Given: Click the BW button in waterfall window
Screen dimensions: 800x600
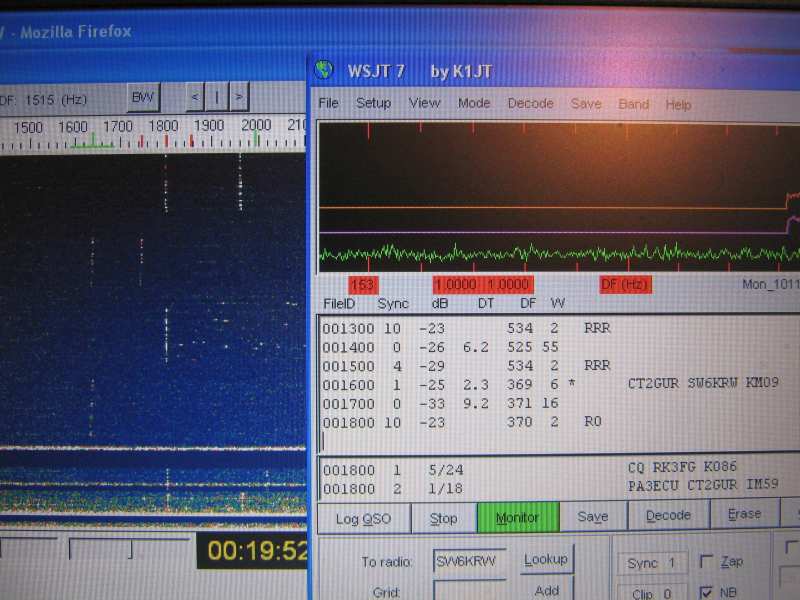Looking at the screenshot, I should coord(143,97).
